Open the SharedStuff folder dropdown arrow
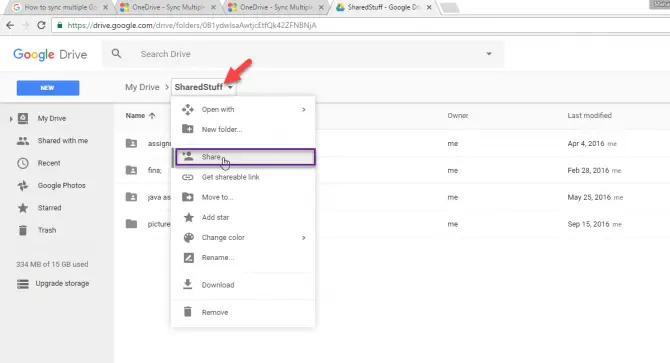670x363 pixels. (x=230, y=87)
